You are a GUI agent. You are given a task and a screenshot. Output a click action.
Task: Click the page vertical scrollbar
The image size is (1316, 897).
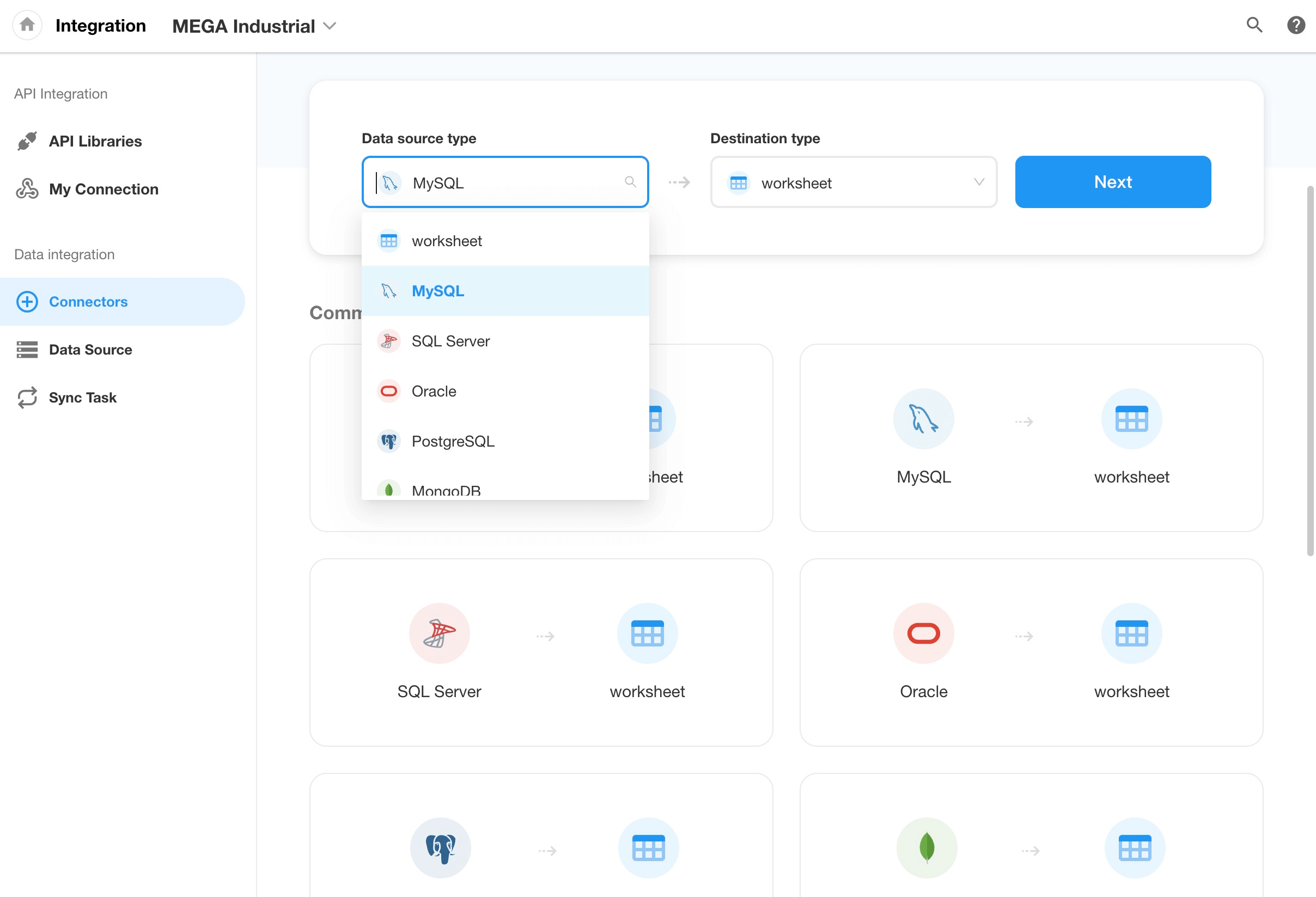(x=1309, y=371)
